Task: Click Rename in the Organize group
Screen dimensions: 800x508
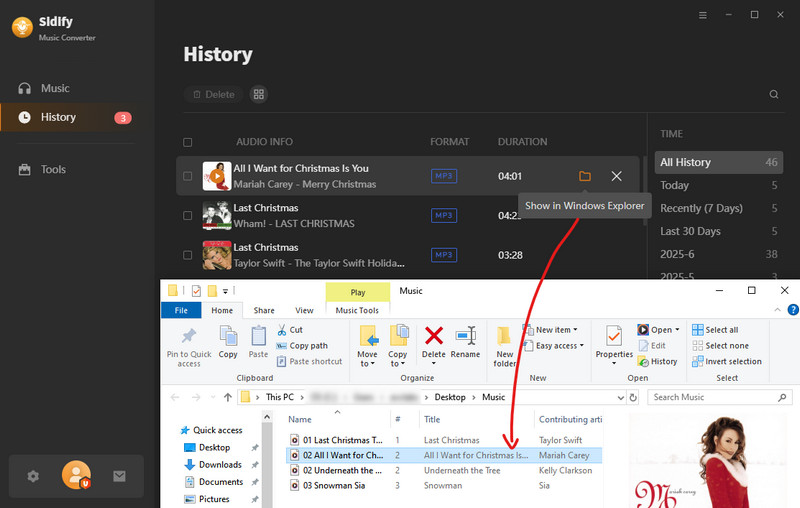Action: [x=465, y=343]
